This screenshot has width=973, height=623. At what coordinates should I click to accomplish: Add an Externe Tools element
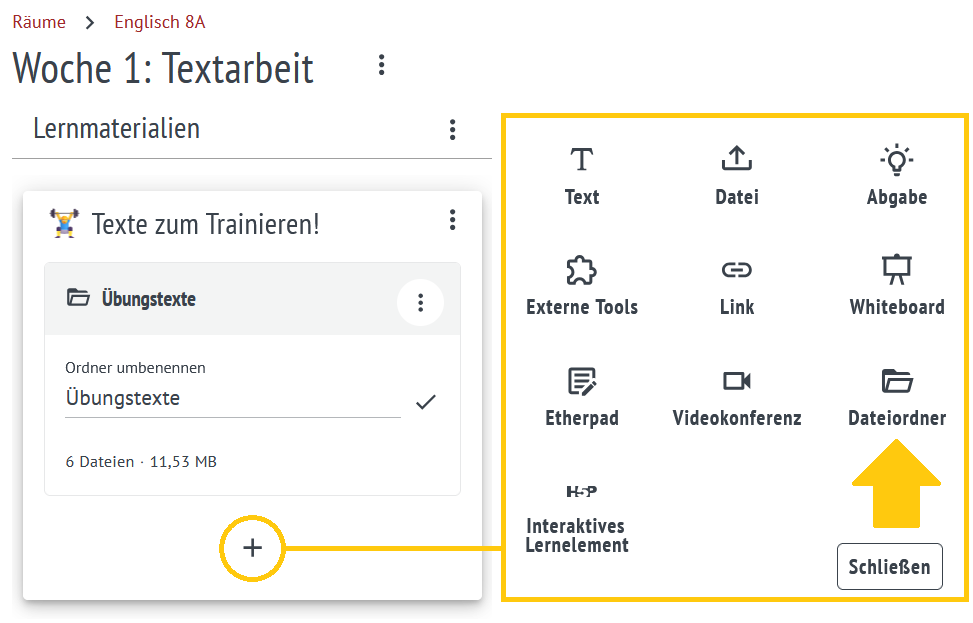coord(581,286)
